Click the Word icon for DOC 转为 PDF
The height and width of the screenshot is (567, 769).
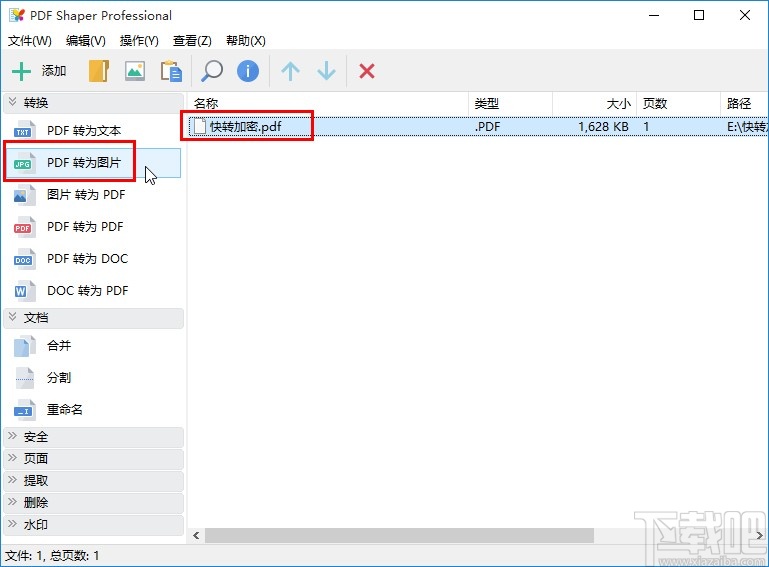point(25,290)
